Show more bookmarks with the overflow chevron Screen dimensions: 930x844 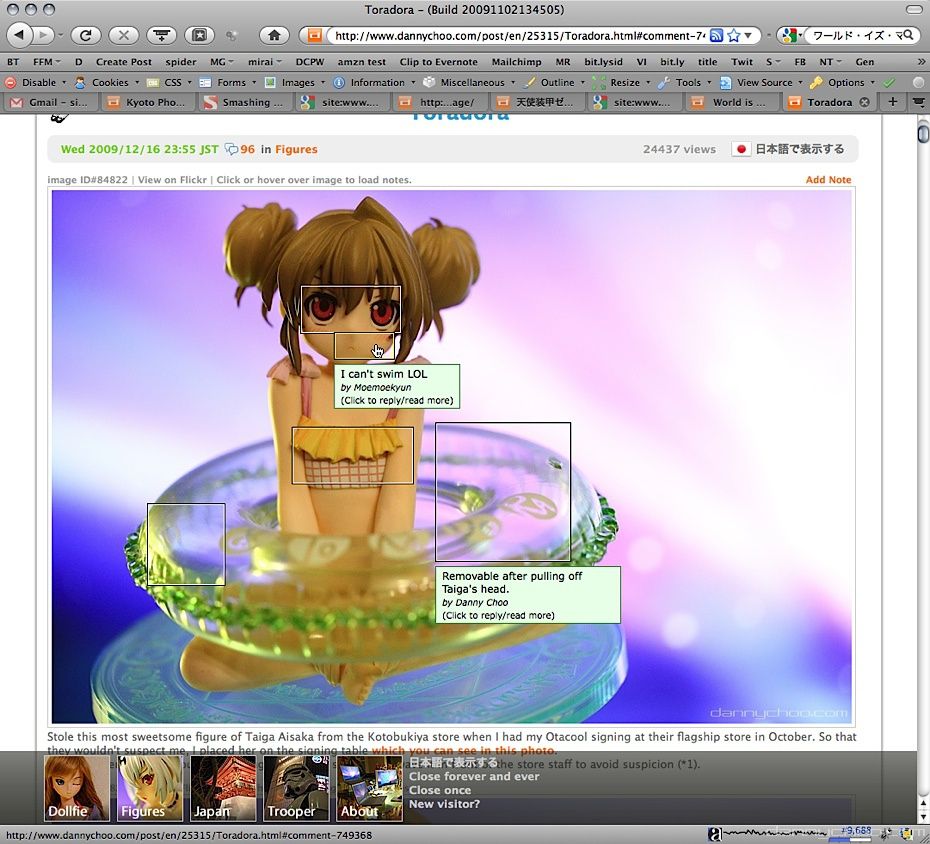pyautogui.click(x=921, y=62)
